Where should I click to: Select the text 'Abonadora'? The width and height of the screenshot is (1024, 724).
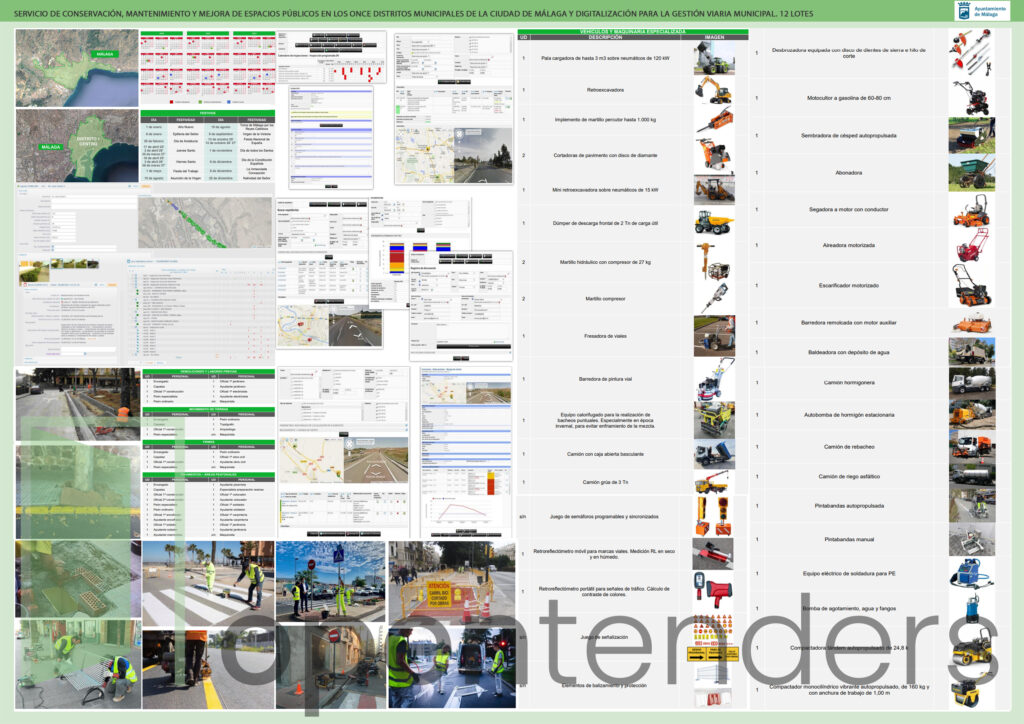848,173
